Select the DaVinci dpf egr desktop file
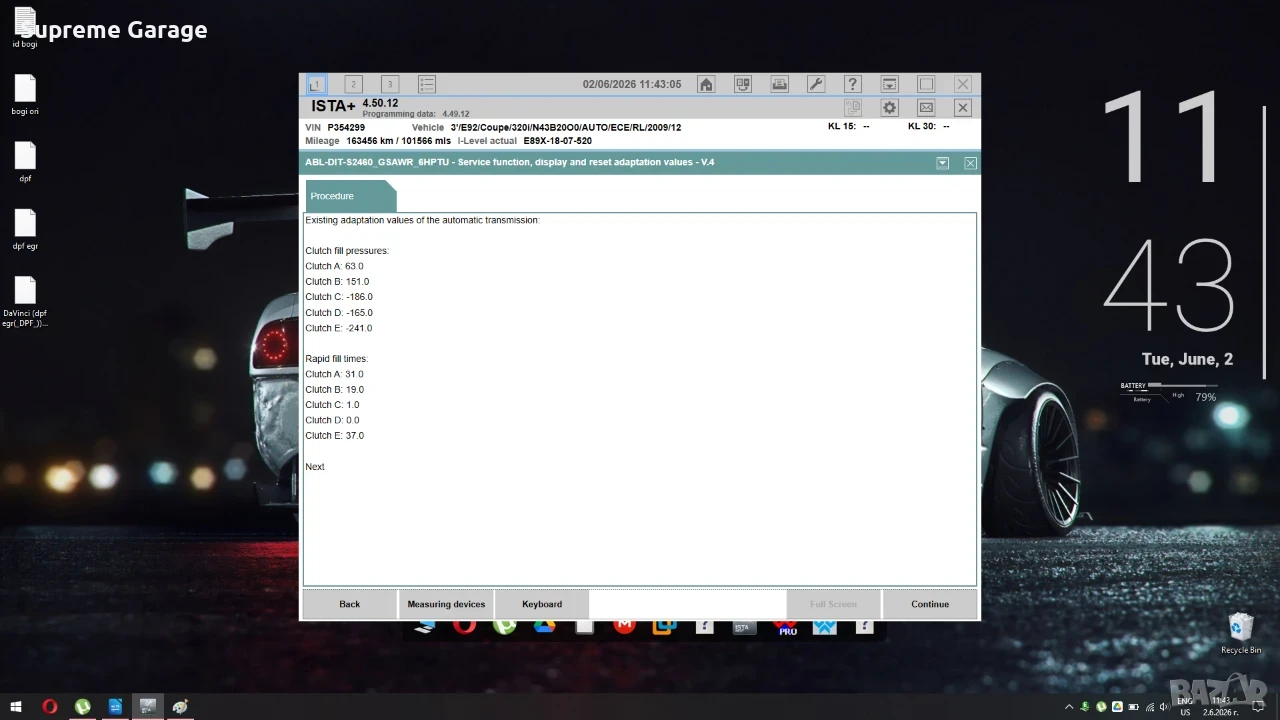 click(25, 302)
